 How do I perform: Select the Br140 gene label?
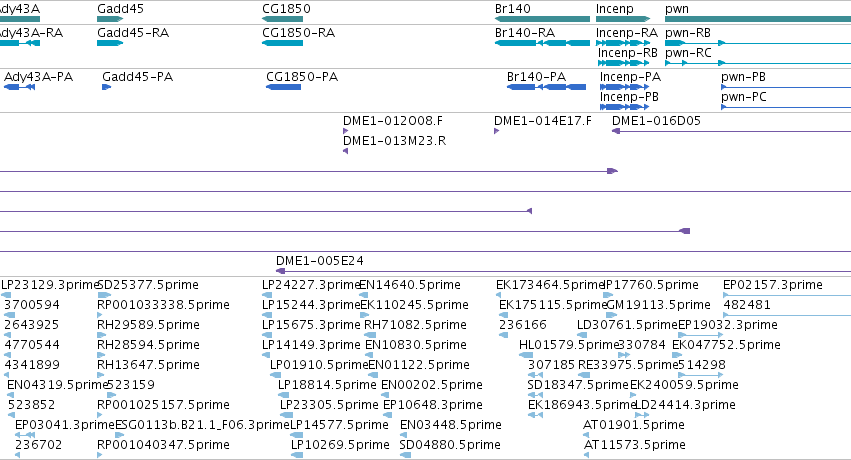coord(513,9)
